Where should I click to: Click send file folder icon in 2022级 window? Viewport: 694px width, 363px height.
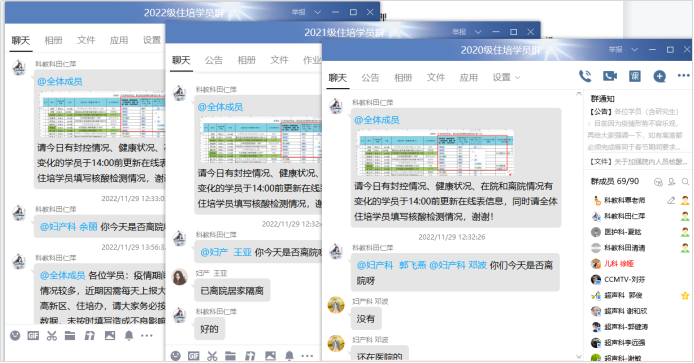tap(70, 336)
